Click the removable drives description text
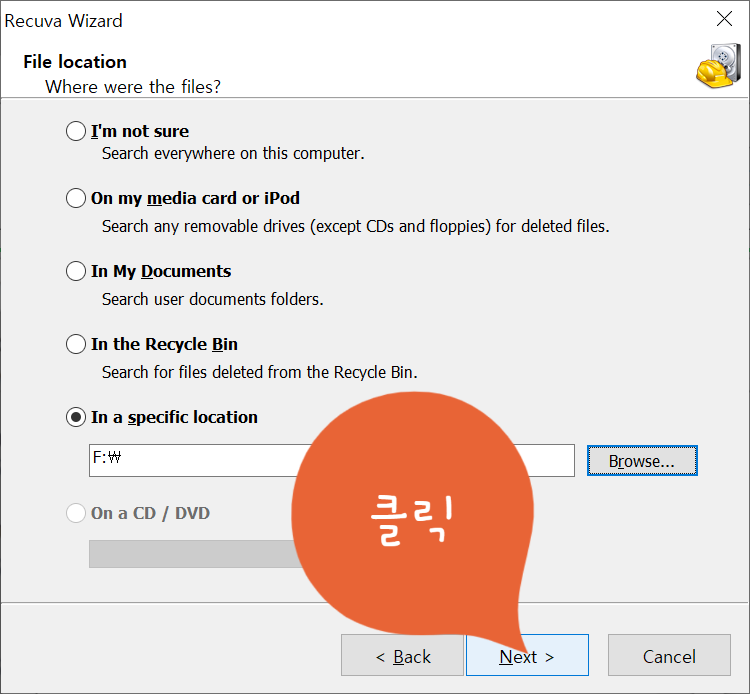Viewport: 750px width, 694px height. 355,226
